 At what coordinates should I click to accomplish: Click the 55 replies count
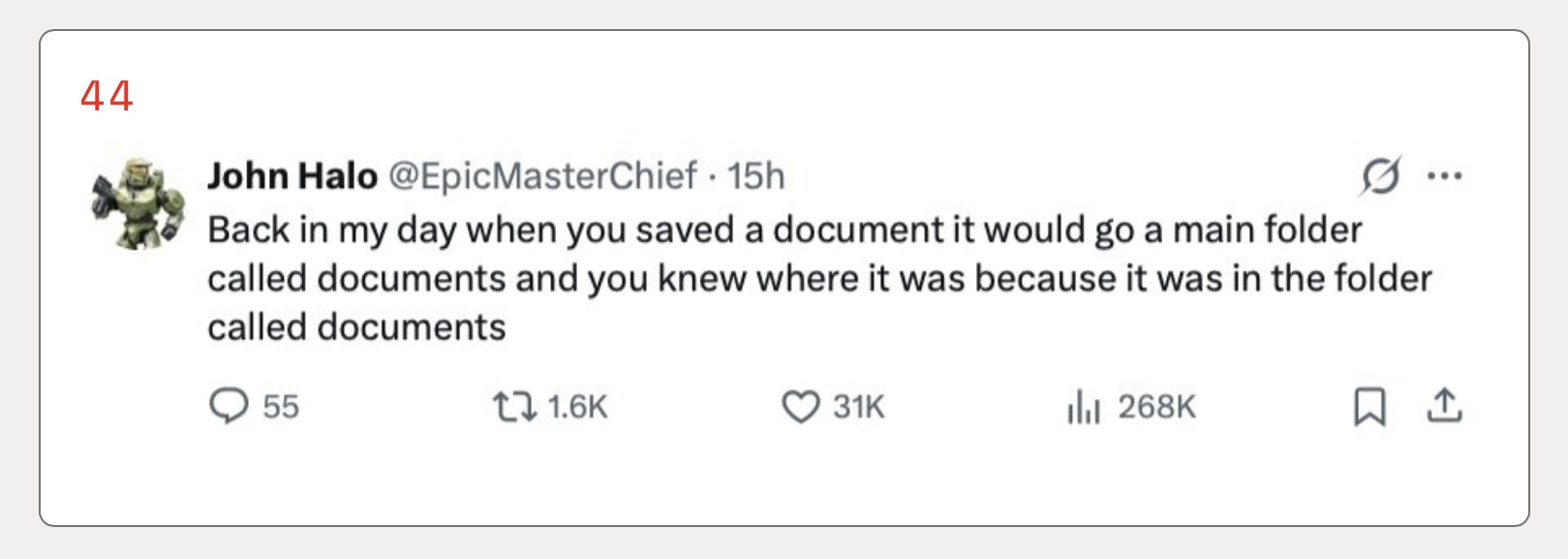click(281, 407)
